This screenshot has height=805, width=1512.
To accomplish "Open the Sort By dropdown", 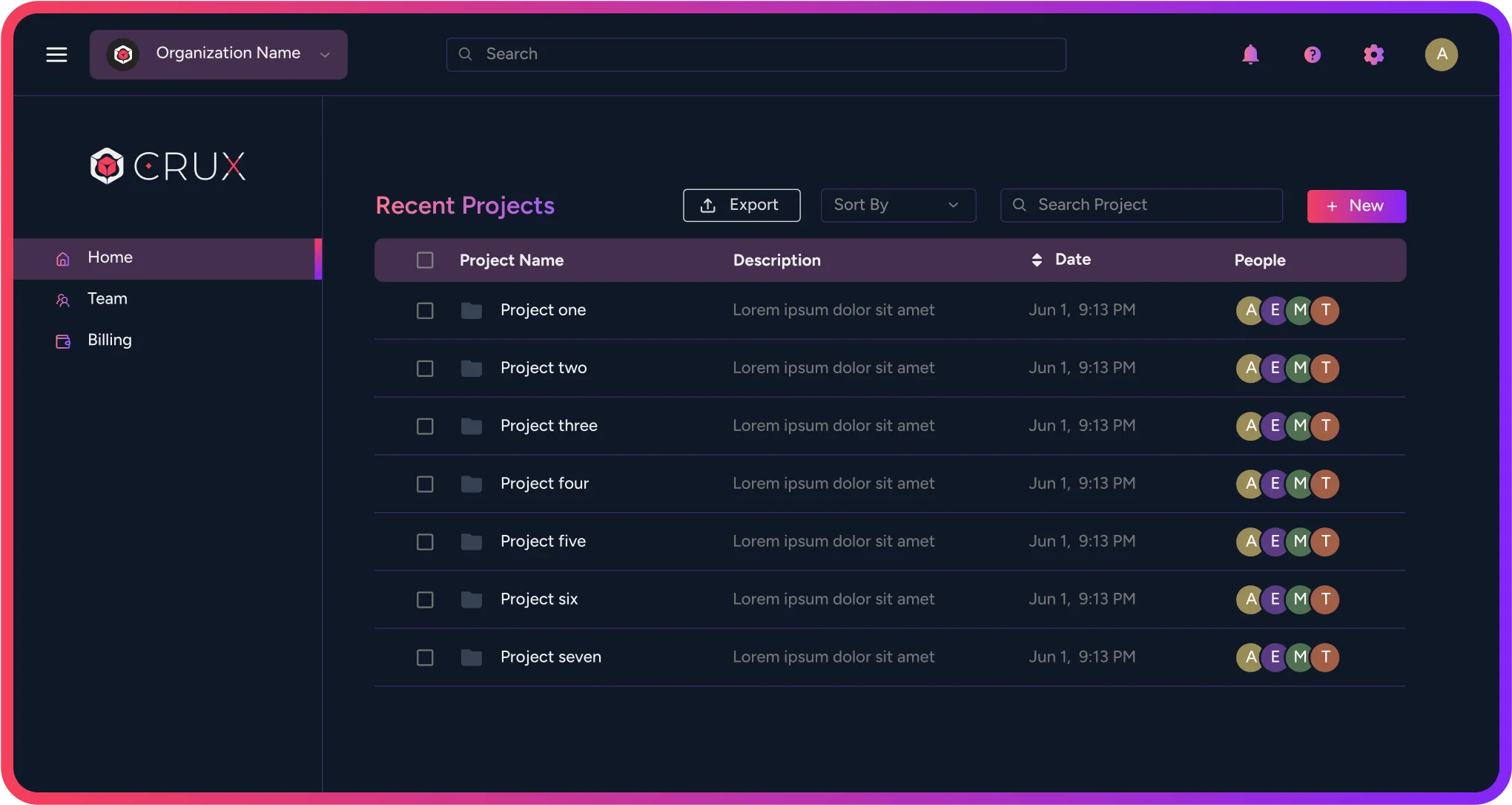I will coord(897,206).
